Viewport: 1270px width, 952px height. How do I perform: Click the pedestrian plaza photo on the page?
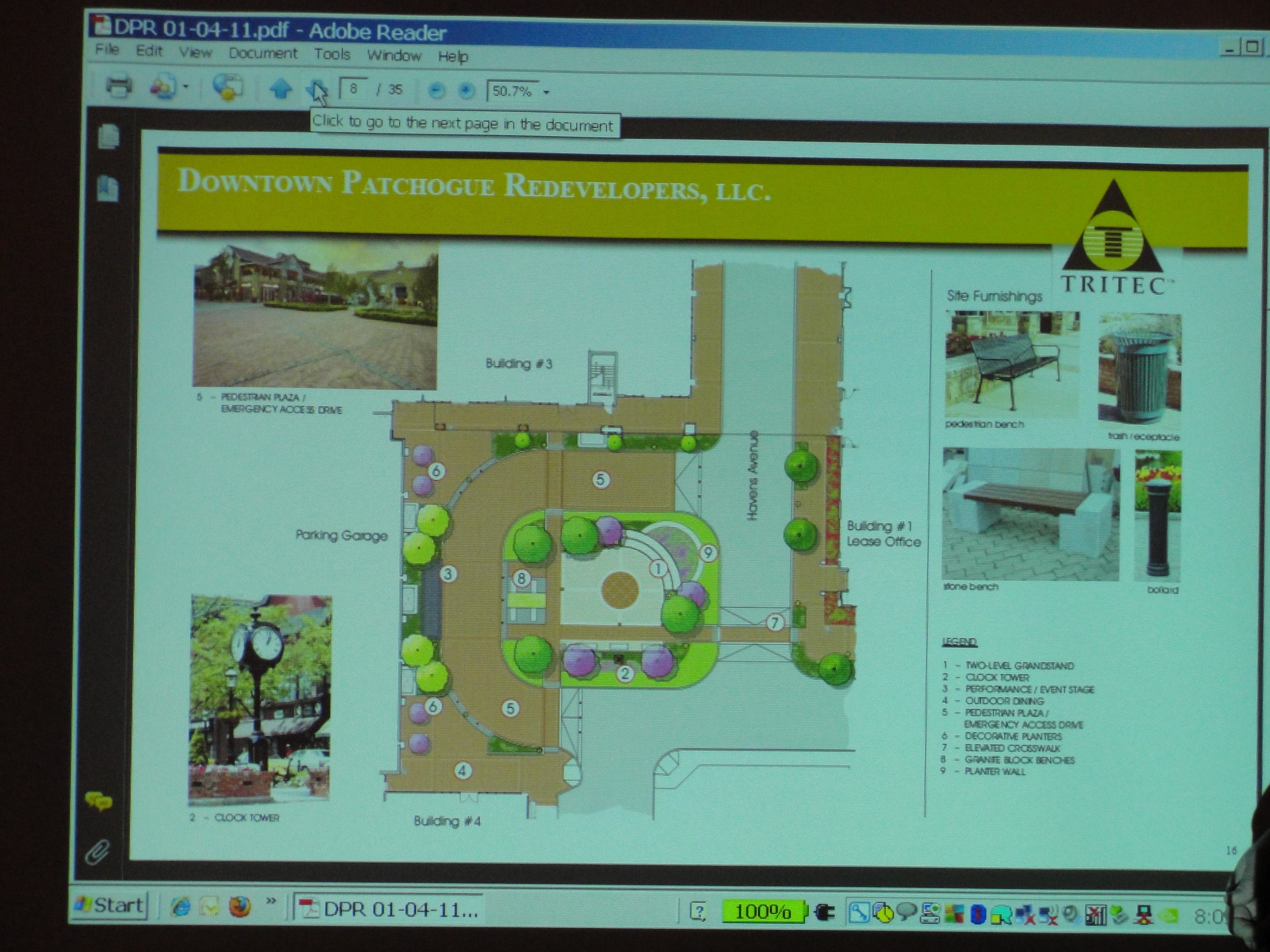point(315,315)
